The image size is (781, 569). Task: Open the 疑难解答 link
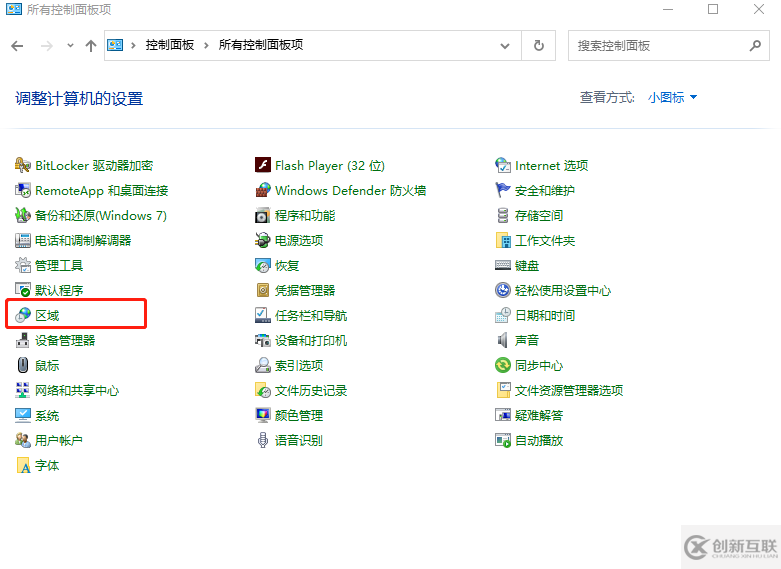pos(538,416)
